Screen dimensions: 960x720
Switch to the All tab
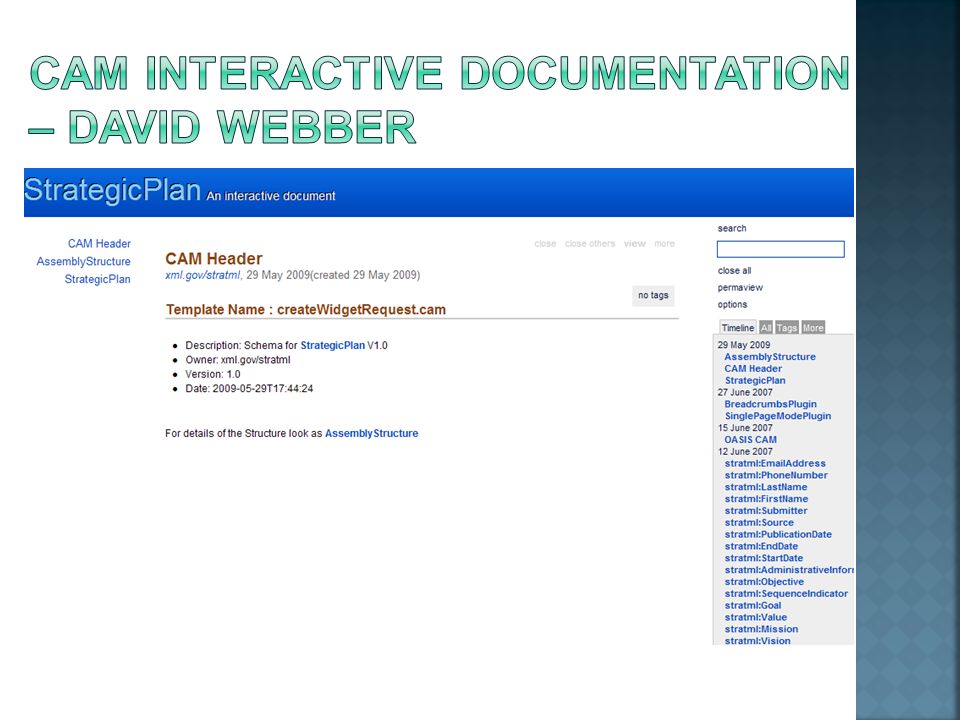766,328
